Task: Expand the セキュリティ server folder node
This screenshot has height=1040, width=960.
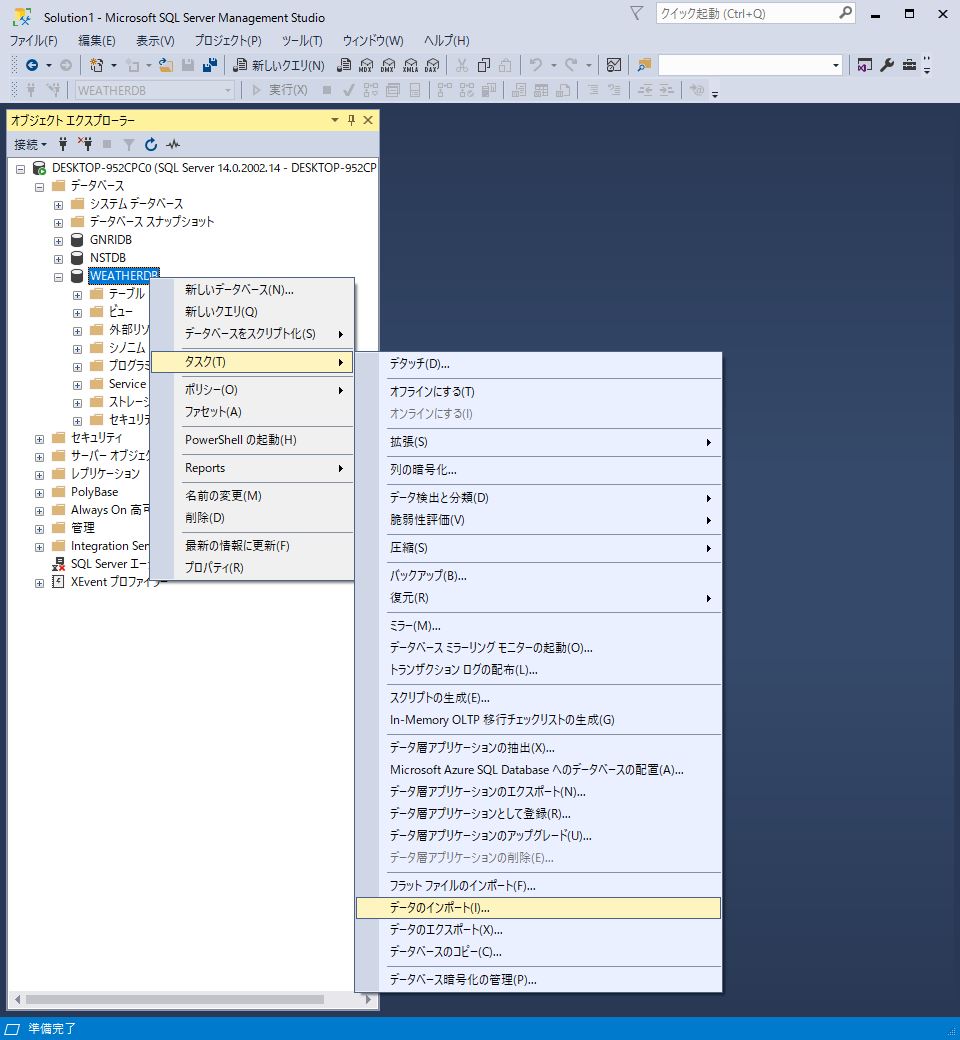Action: click(40, 438)
